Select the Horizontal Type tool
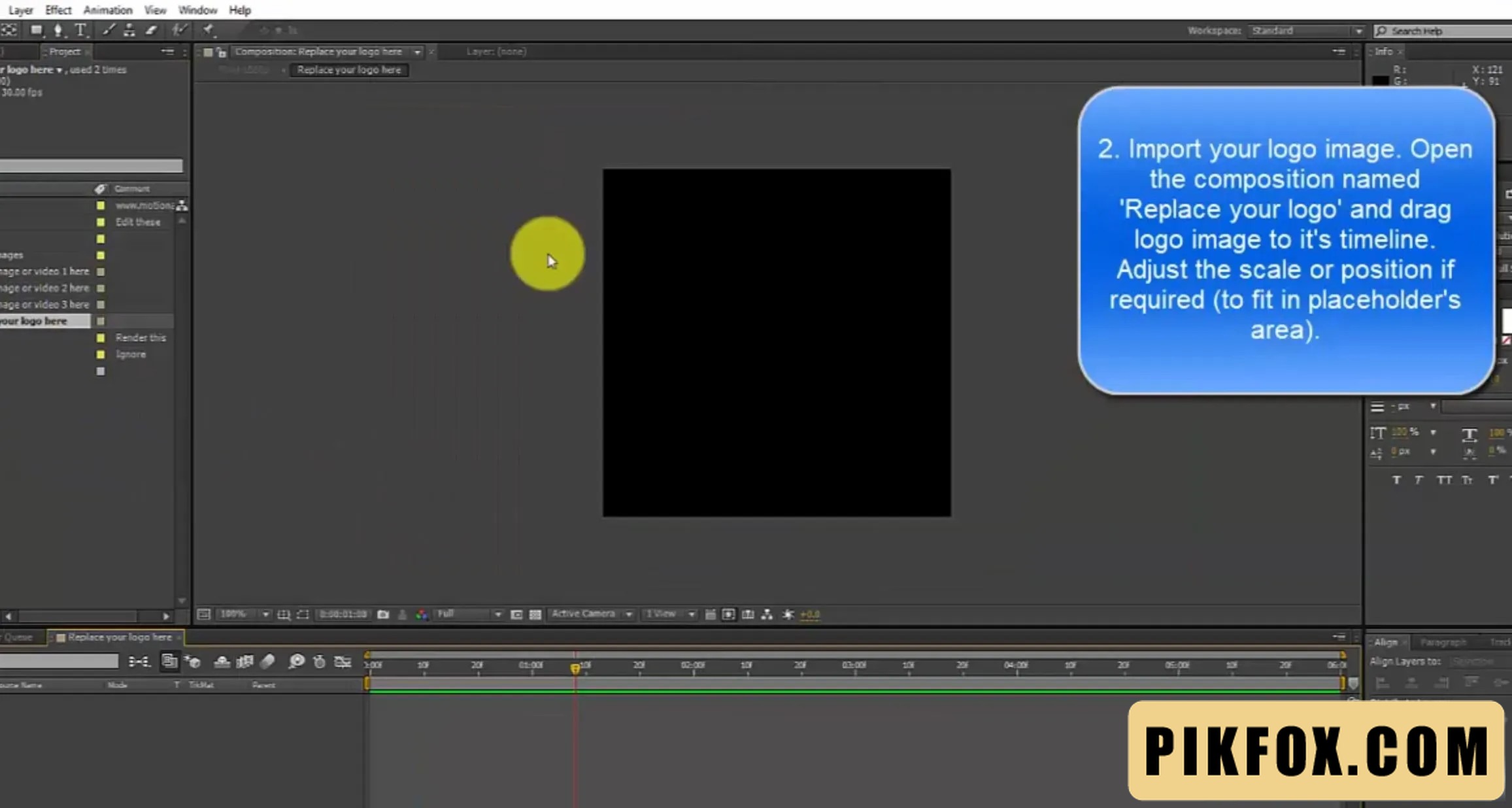Image resolution: width=1512 pixels, height=808 pixels. 80,30
